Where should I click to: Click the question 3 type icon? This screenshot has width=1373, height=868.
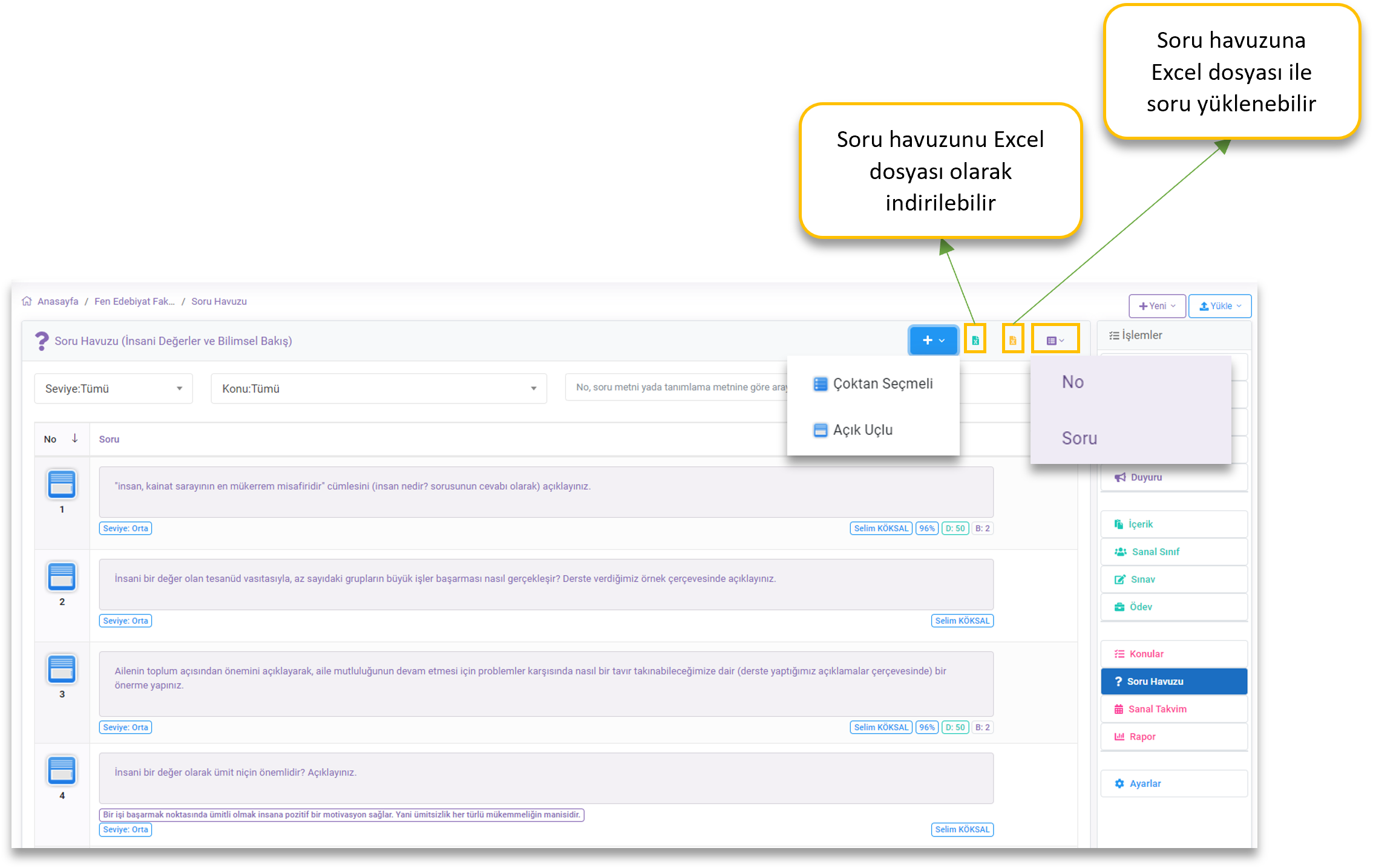point(62,669)
